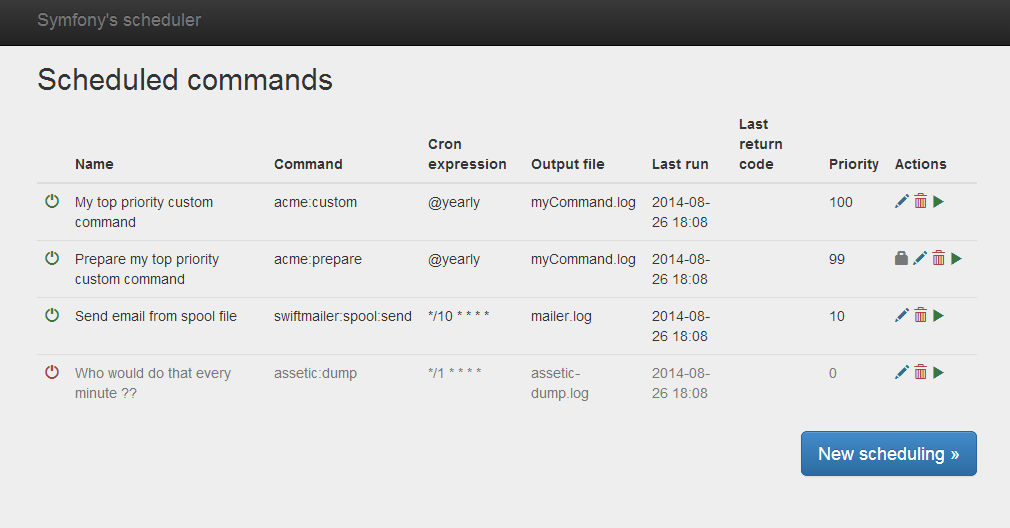Enable the red-powered assetic:dump command

tap(52, 372)
